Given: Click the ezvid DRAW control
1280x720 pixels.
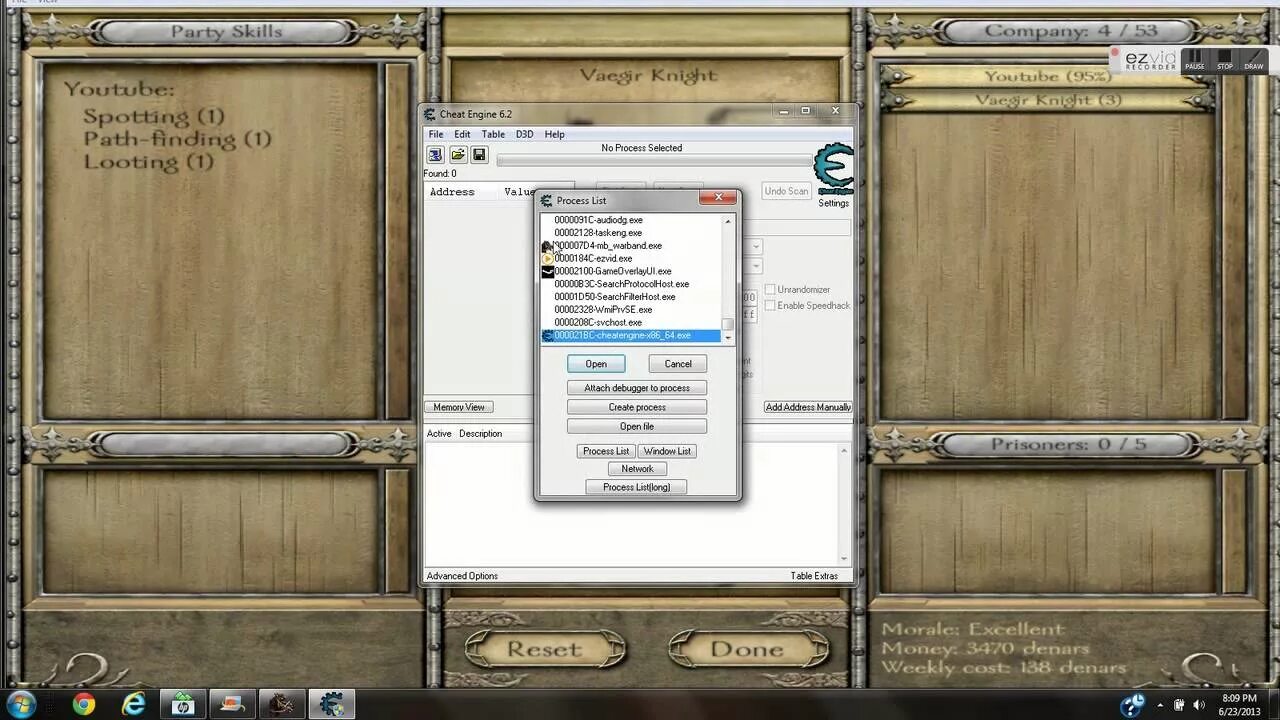Looking at the screenshot, I should (1254, 60).
